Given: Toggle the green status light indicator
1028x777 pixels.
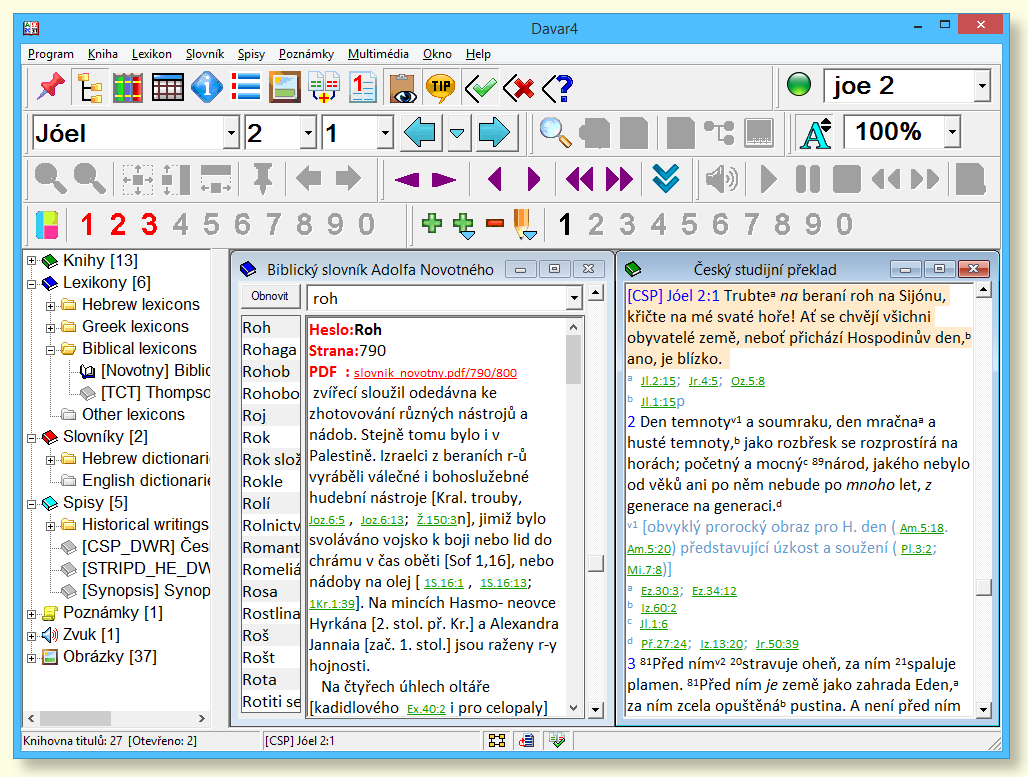Looking at the screenshot, I should pos(798,86).
